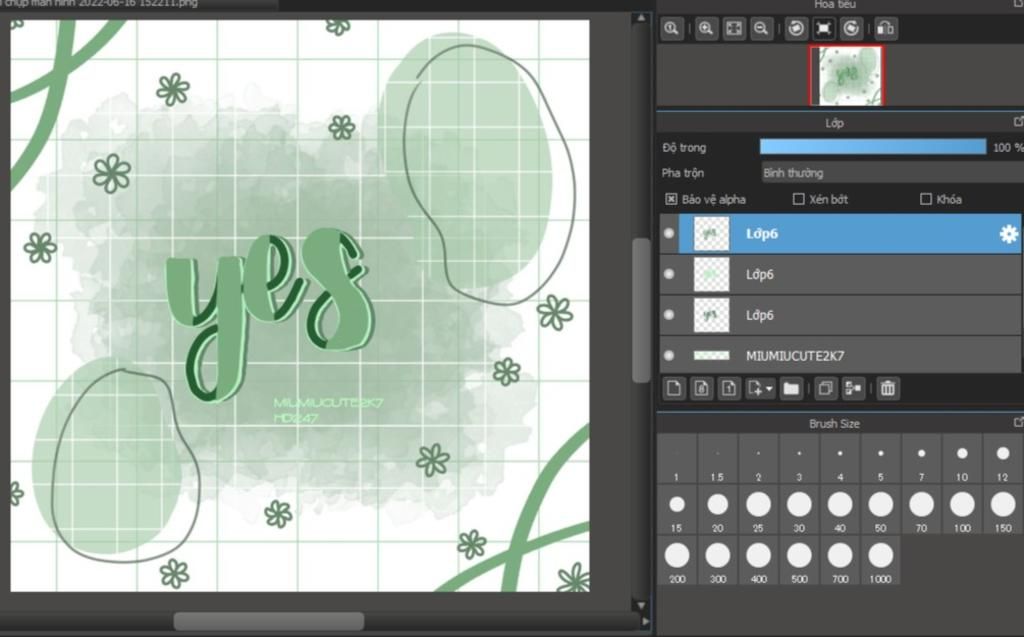
Task: Enable the Xén bớt clipping checkbox
Action: pyautogui.click(x=798, y=199)
